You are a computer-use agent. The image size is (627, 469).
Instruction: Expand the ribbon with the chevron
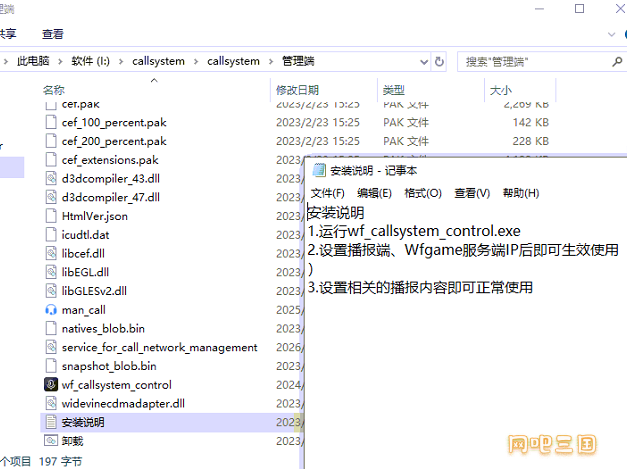[x=611, y=34]
